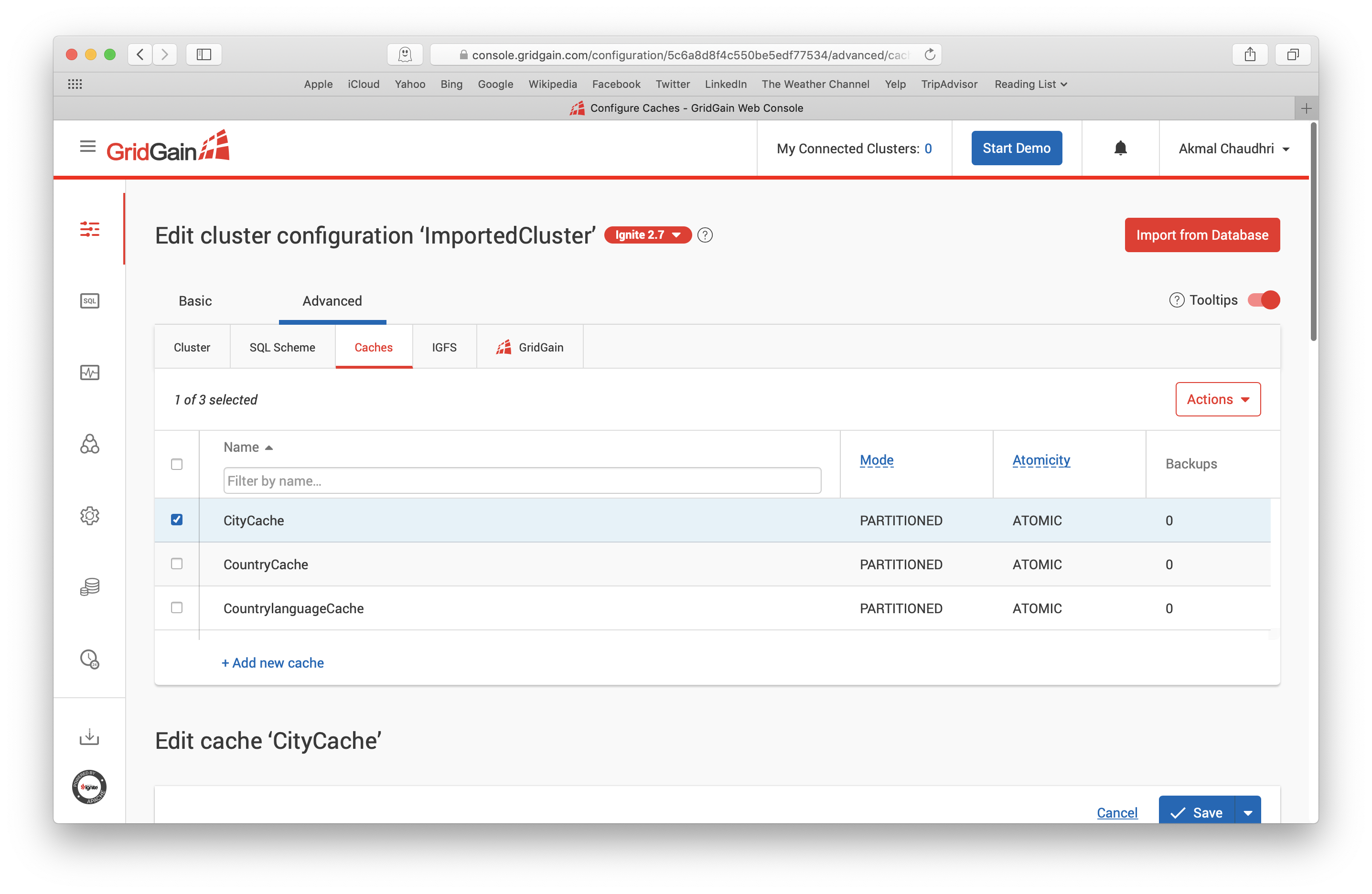Viewport: 1372px width, 894px height.
Task: Check the CountryCache checkbox
Action: pyautogui.click(x=177, y=564)
